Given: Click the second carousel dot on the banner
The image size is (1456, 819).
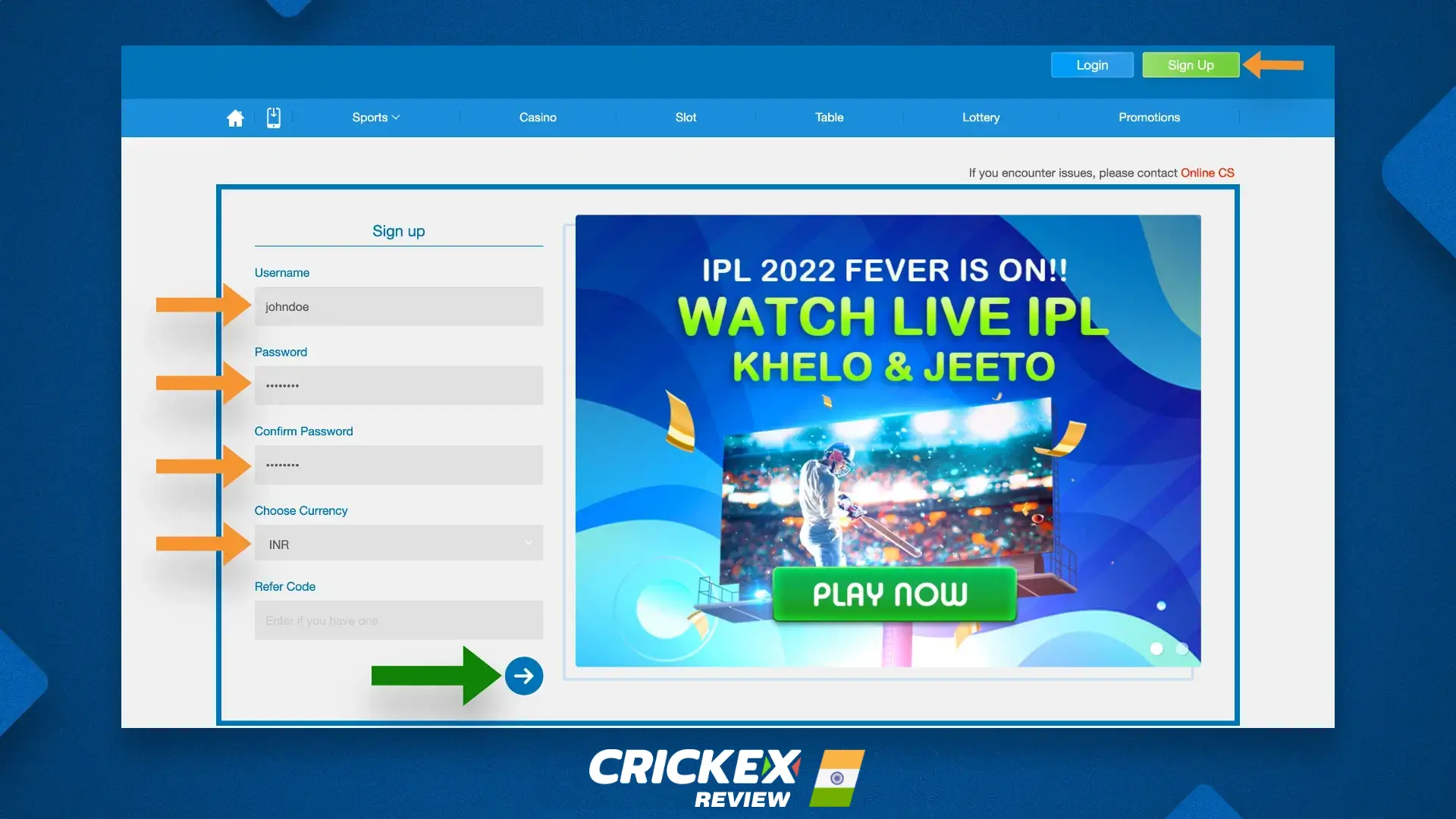Looking at the screenshot, I should pyautogui.click(x=1181, y=648).
